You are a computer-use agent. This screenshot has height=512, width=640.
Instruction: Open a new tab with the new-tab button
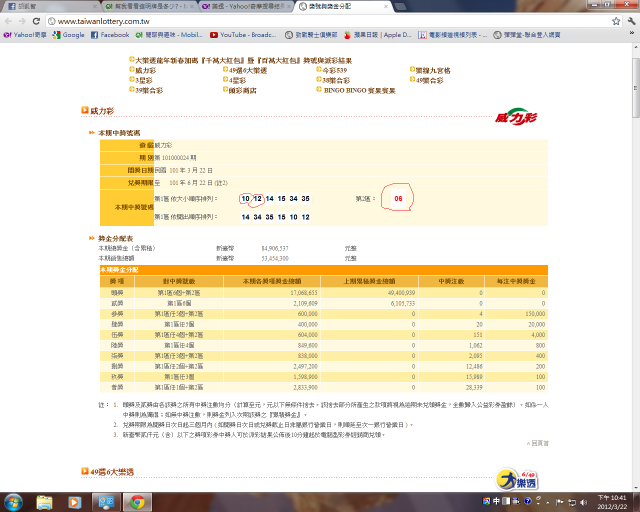coord(401,7)
